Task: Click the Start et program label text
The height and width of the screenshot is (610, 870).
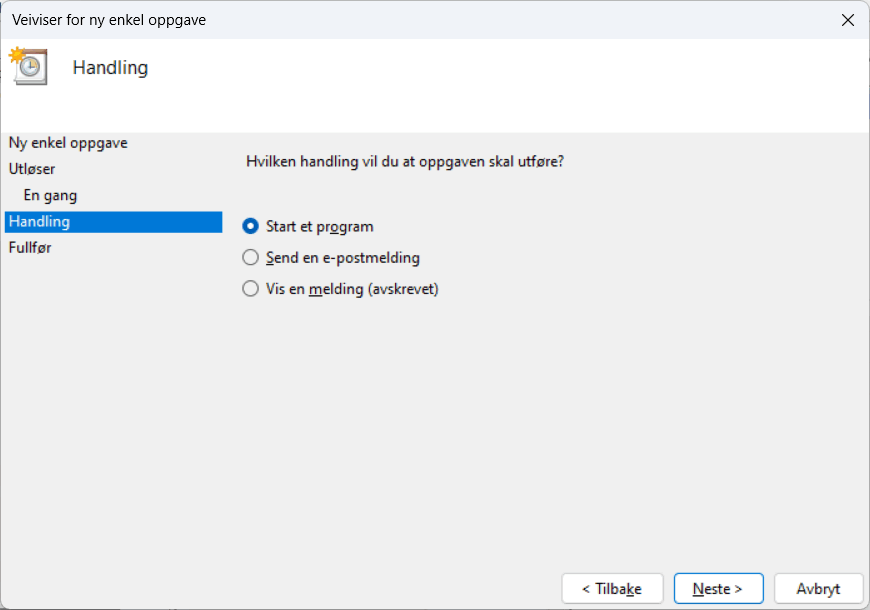Action: 320,227
